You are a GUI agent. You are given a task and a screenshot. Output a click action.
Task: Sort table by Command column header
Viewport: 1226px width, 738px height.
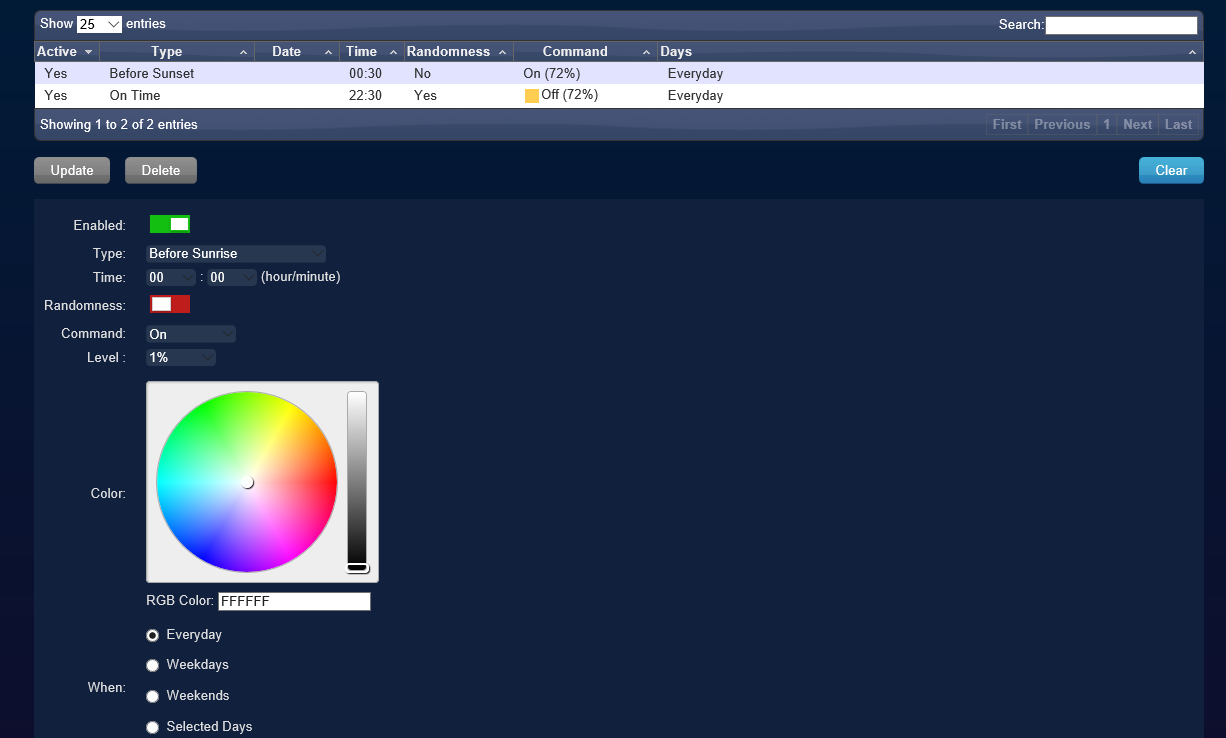pos(585,51)
